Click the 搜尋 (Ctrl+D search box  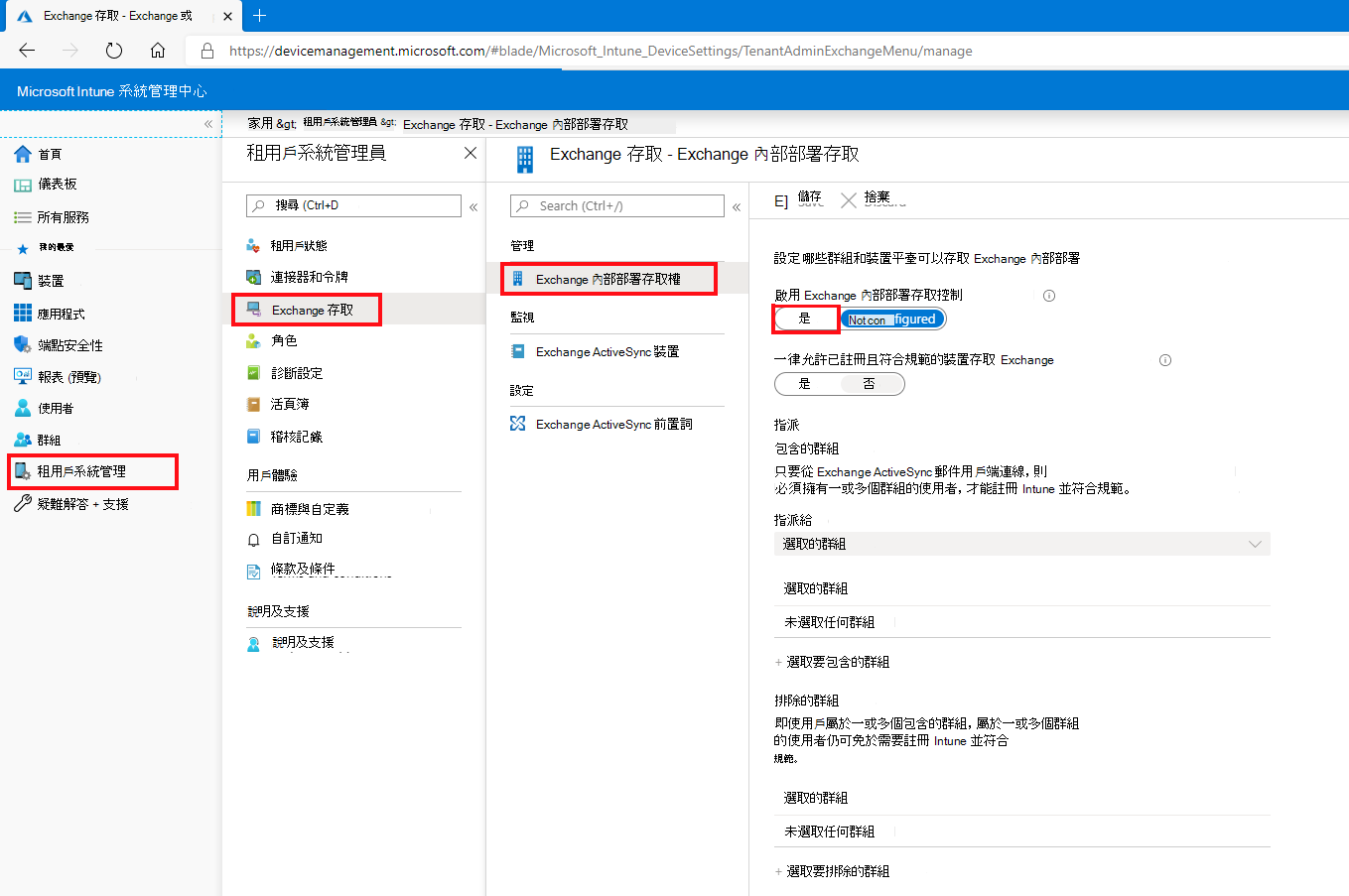point(353,205)
